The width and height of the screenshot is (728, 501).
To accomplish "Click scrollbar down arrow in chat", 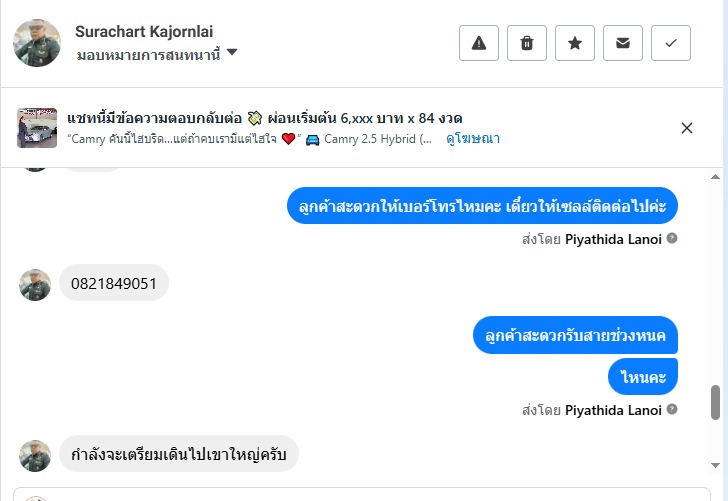I will (x=715, y=465).
